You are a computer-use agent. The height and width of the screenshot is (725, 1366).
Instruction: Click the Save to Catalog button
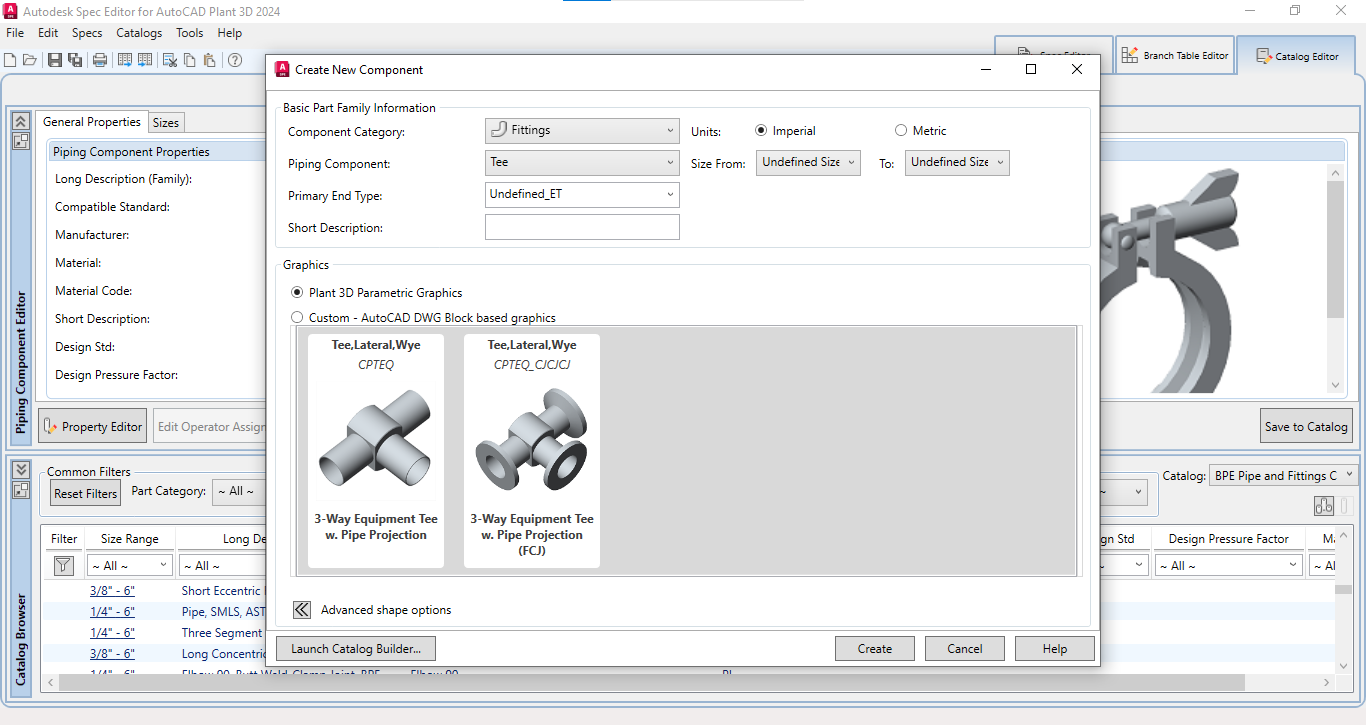[x=1306, y=426]
